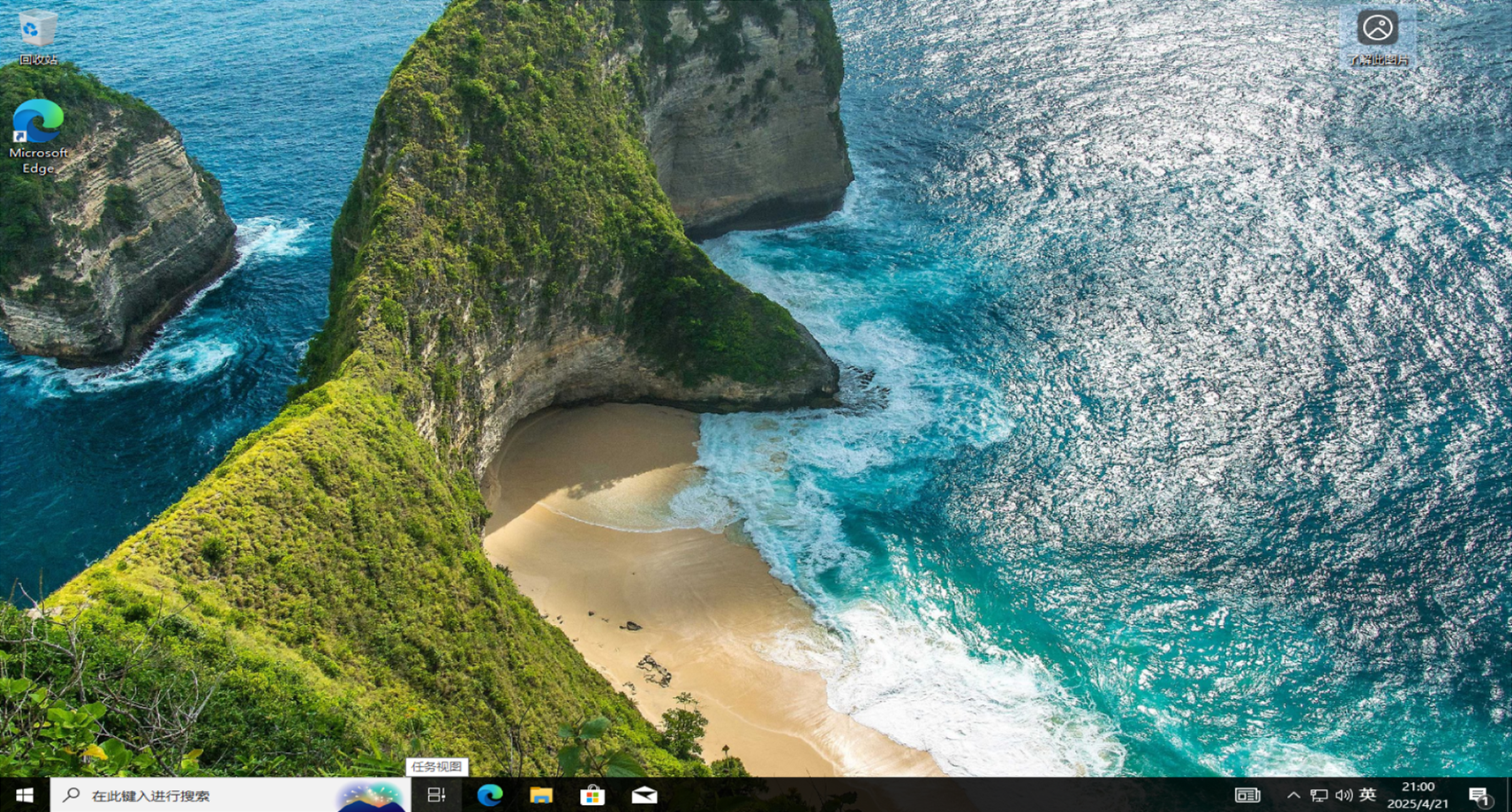The width and height of the screenshot is (1512, 812).
Task: Open the network status flyout
Action: (1319, 795)
